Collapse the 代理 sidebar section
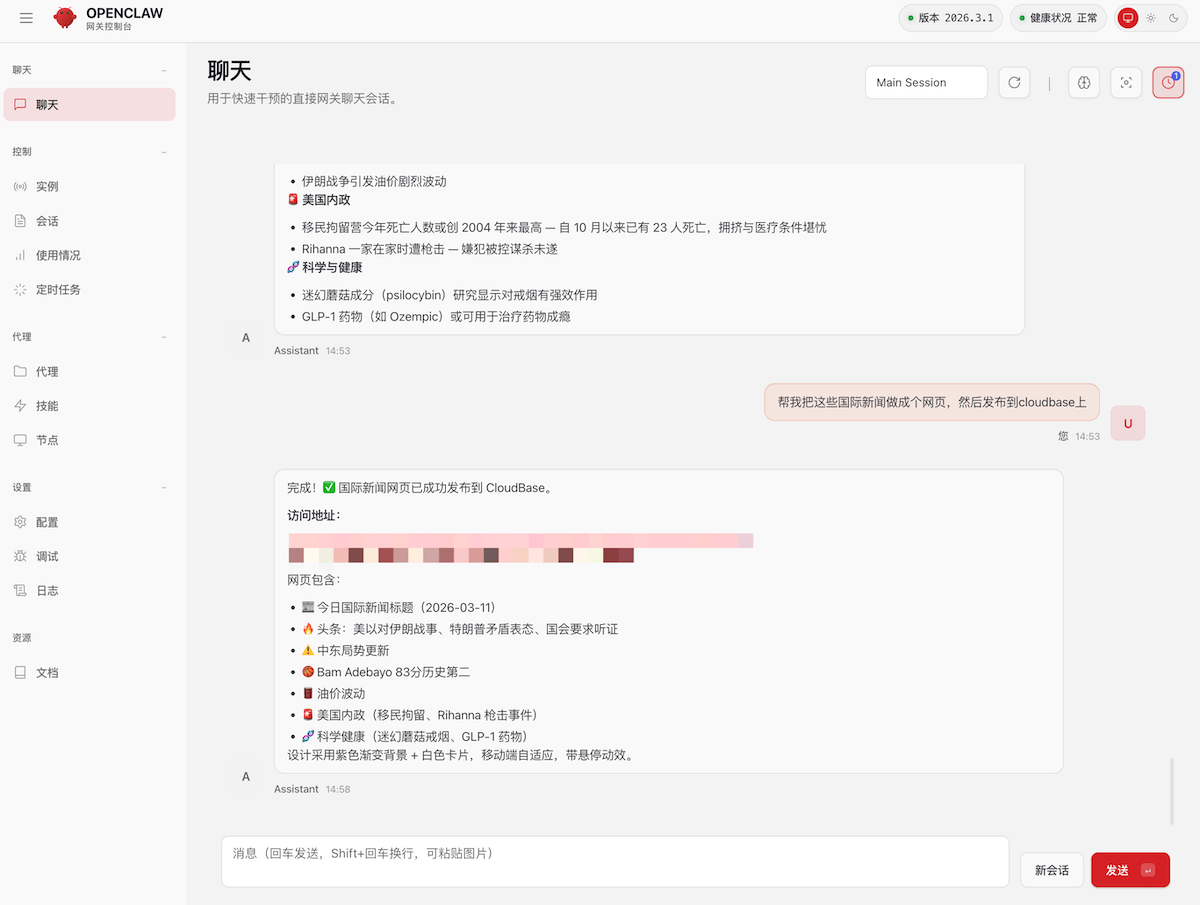The height and width of the screenshot is (905, 1200). coord(164,337)
